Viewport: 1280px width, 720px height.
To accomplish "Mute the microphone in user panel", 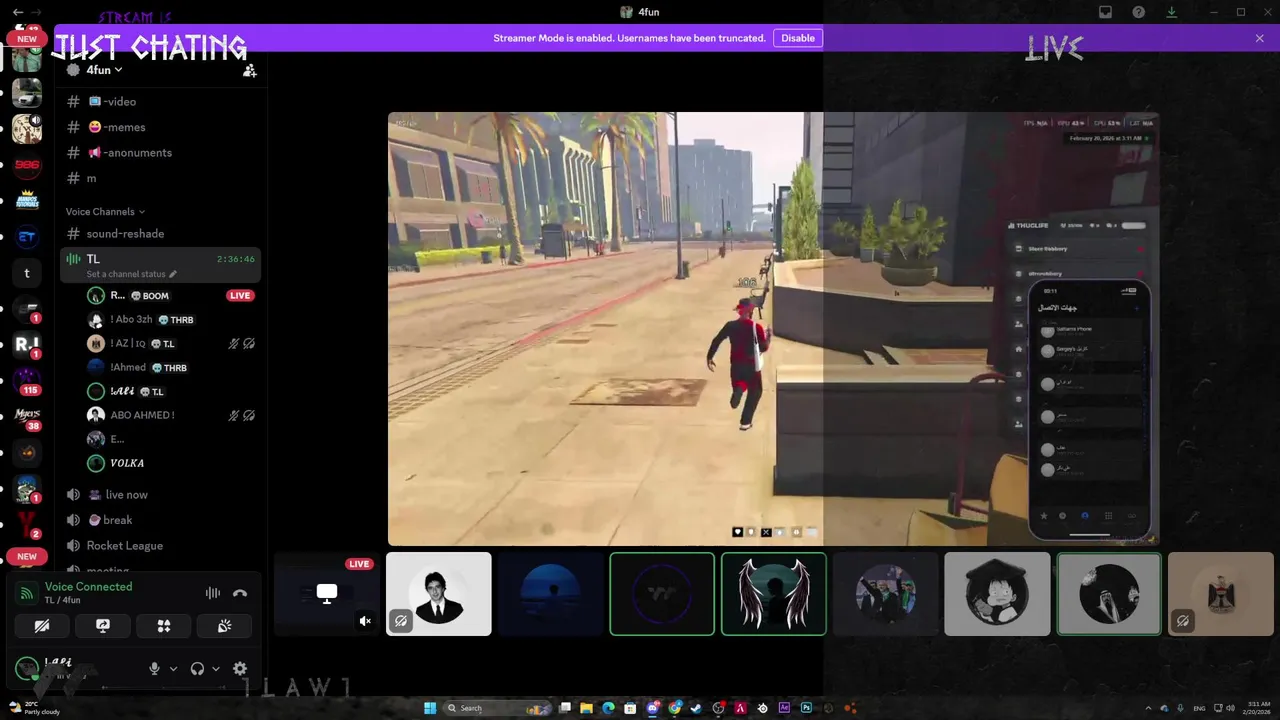I will tap(154, 669).
